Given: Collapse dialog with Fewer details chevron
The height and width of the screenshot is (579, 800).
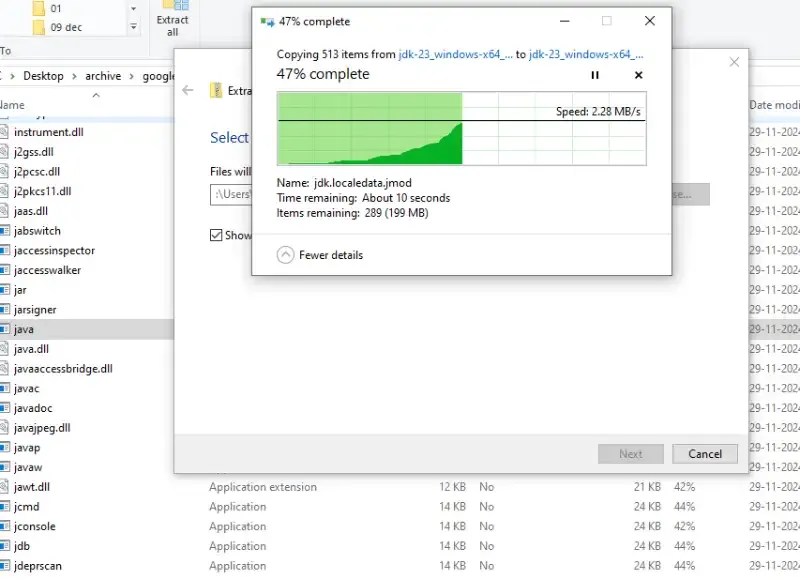Looking at the screenshot, I should (x=285, y=255).
